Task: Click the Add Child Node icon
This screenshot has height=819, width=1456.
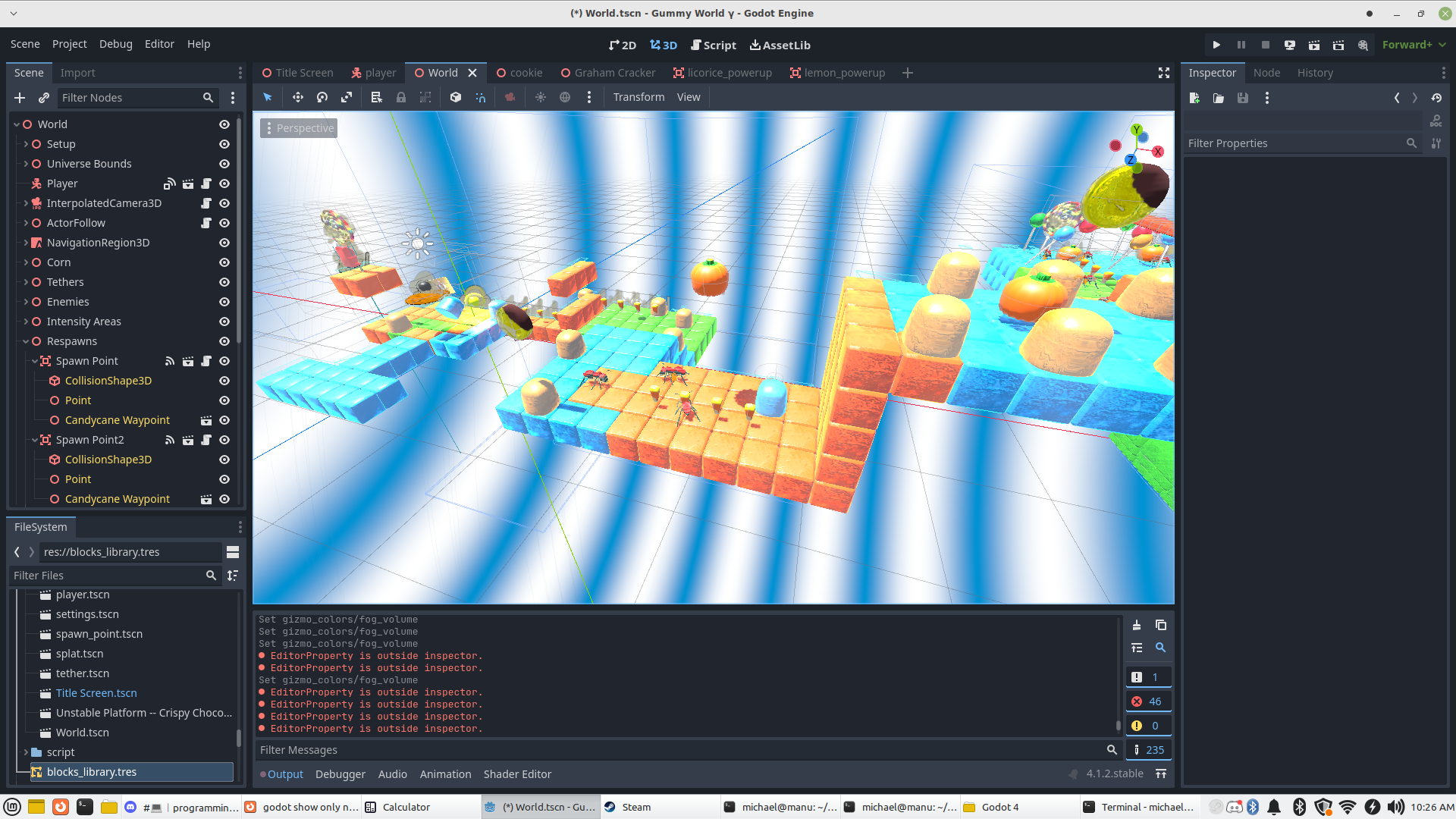Action: (x=20, y=97)
